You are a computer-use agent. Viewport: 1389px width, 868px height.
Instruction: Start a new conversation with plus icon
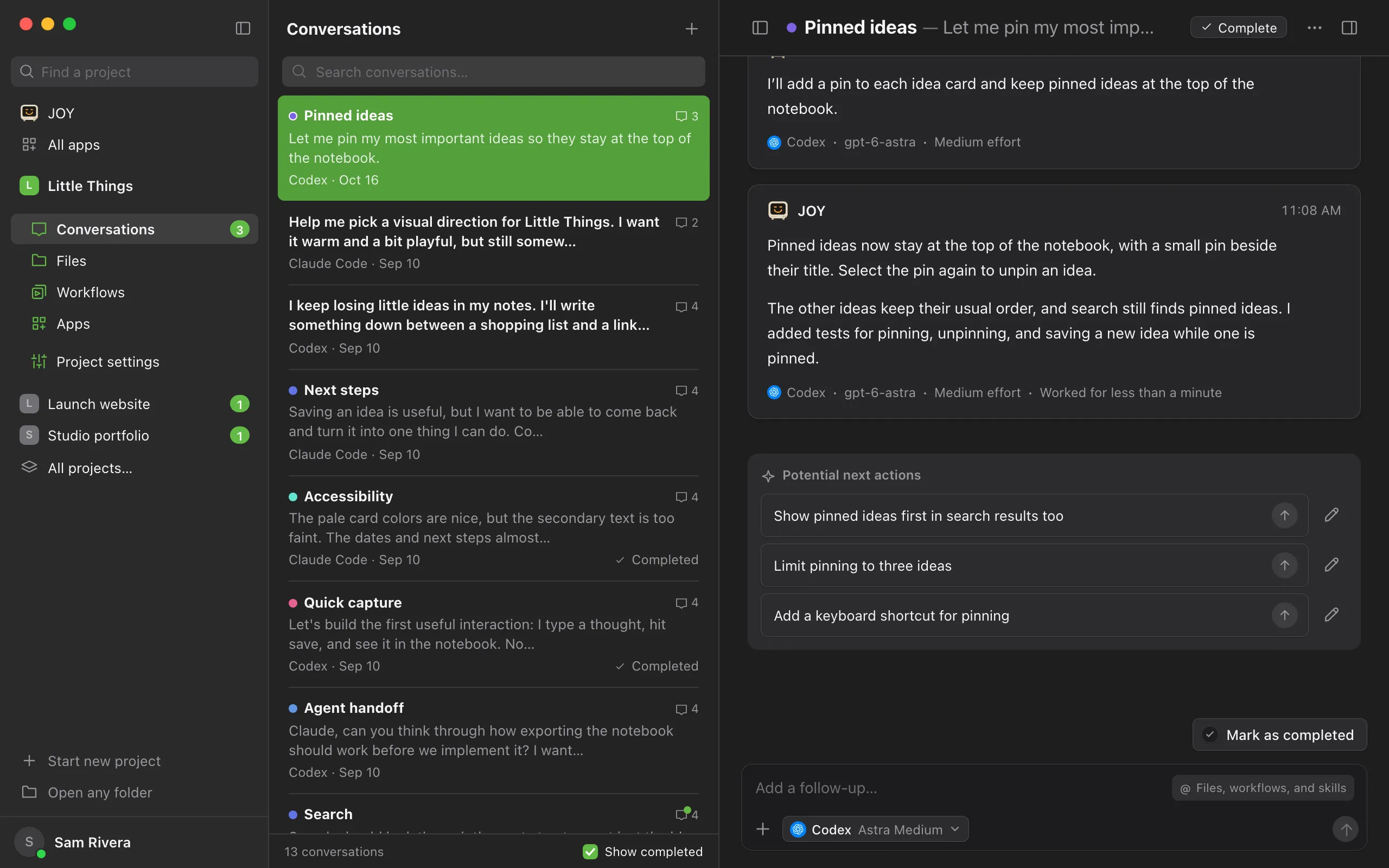coord(692,29)
